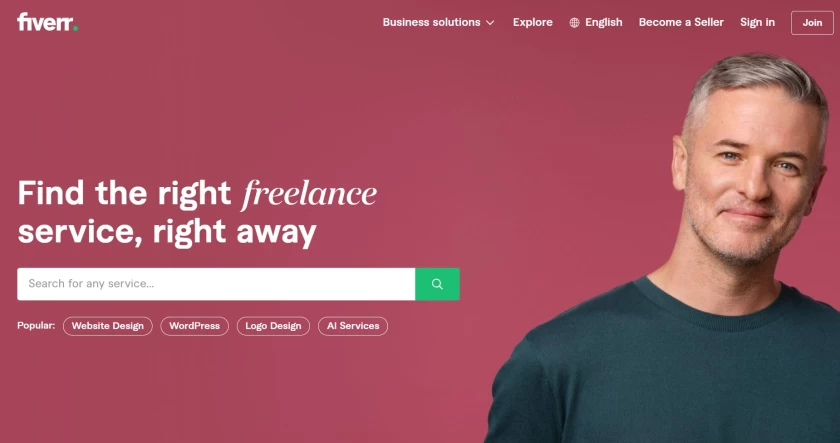This screenshot has height=443, width=840.
Task: Click the globe language icon
Action: 574,22
